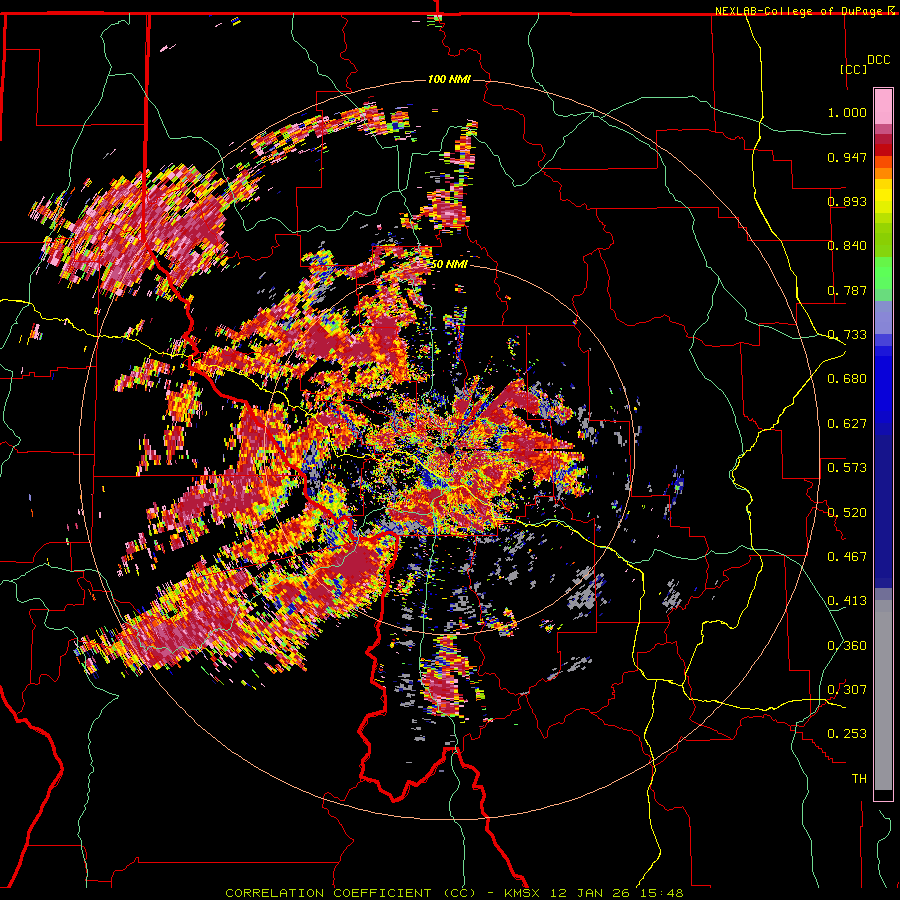Image resolution: width=900 pixels, height=900 pixels.
Task: Click the black radar site dot at map center
Action: [449, 449]
